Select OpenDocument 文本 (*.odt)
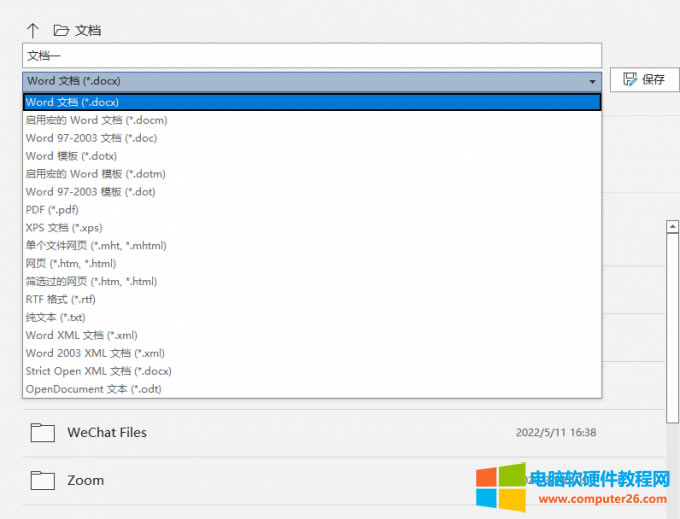 click(x=312, y=389)
